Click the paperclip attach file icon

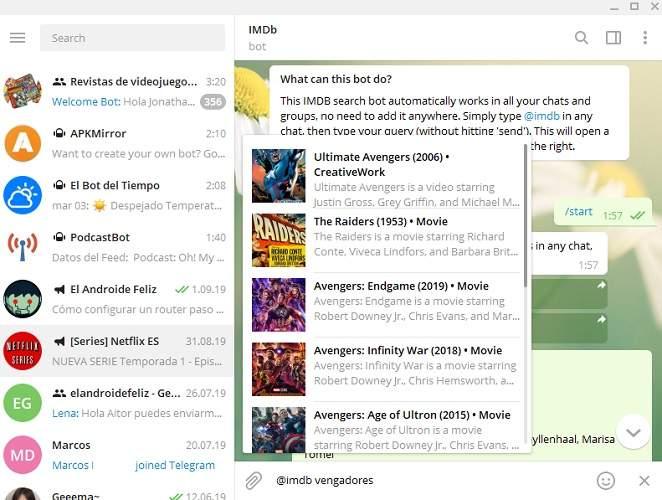point(254,481)
